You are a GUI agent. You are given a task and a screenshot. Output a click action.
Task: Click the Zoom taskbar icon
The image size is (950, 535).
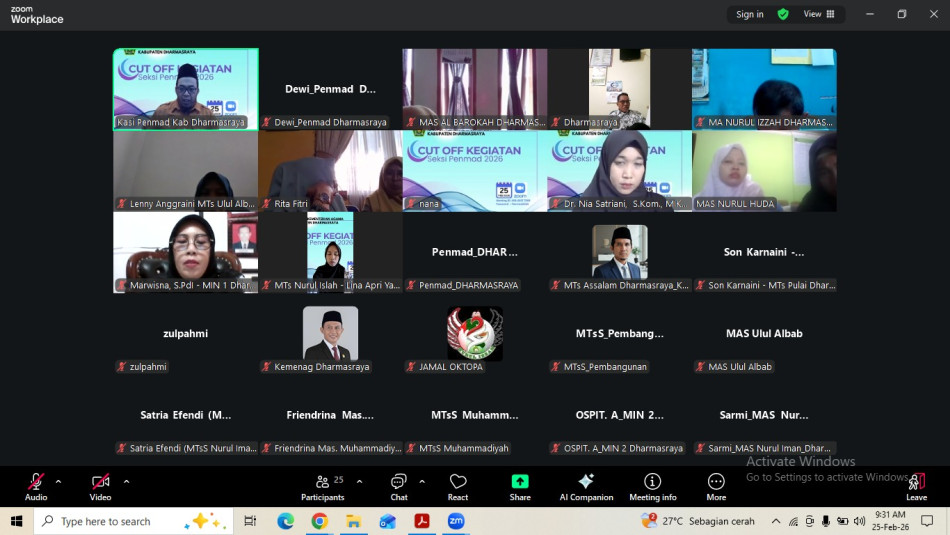point(456,521)
